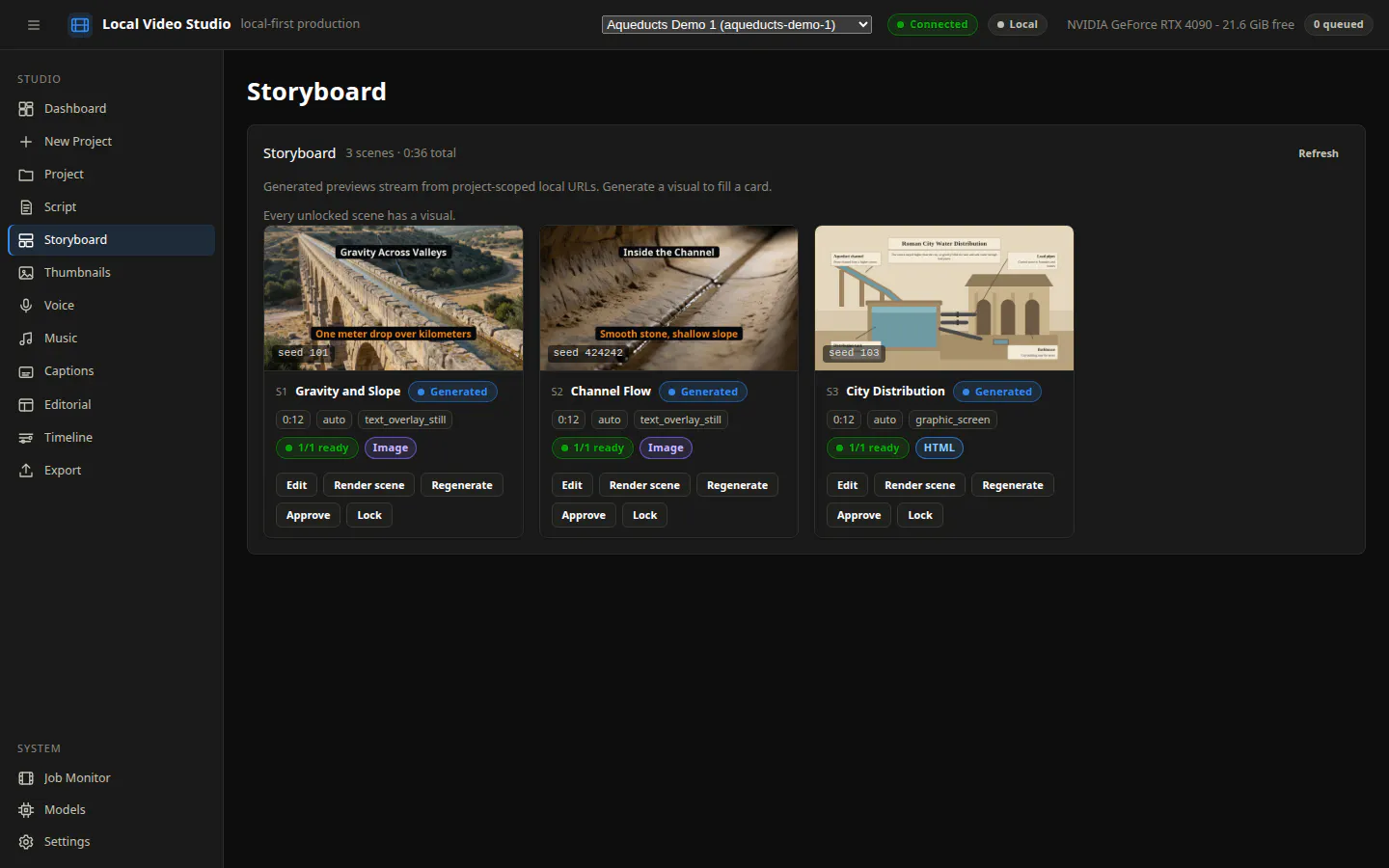Image resolution: width=1389 pixels, height=868 pixels.
Task: Click the Captions icon
Action: click(26, 371)
